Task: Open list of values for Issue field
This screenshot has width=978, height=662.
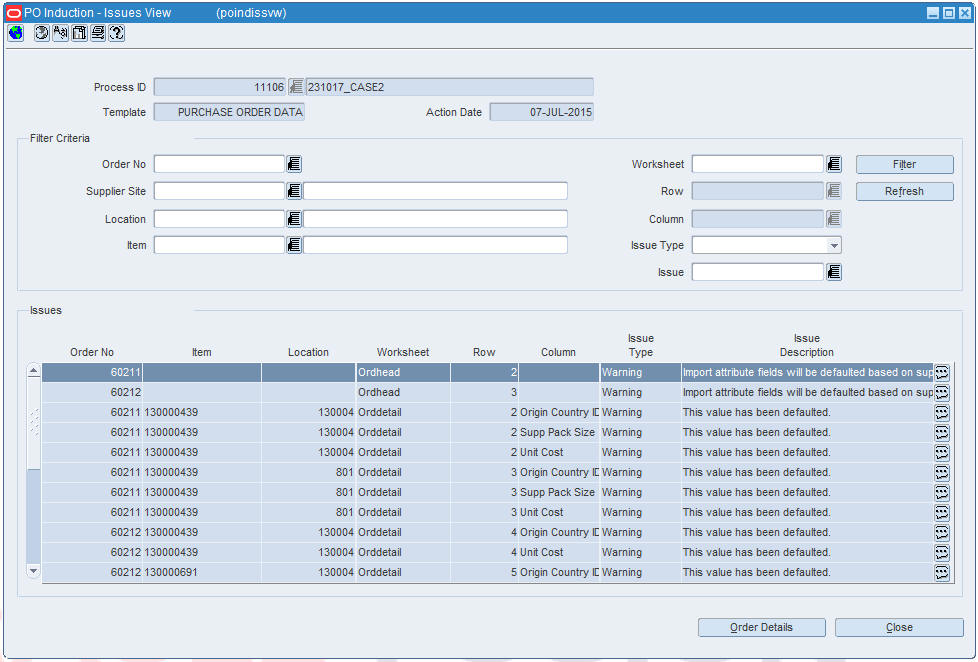Action: click(834, 272)
